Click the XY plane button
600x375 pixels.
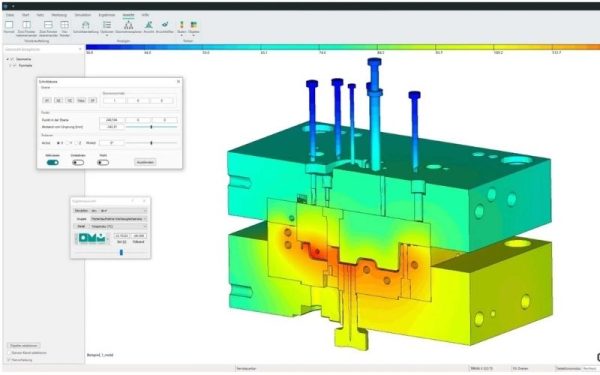tap(47, 100)
